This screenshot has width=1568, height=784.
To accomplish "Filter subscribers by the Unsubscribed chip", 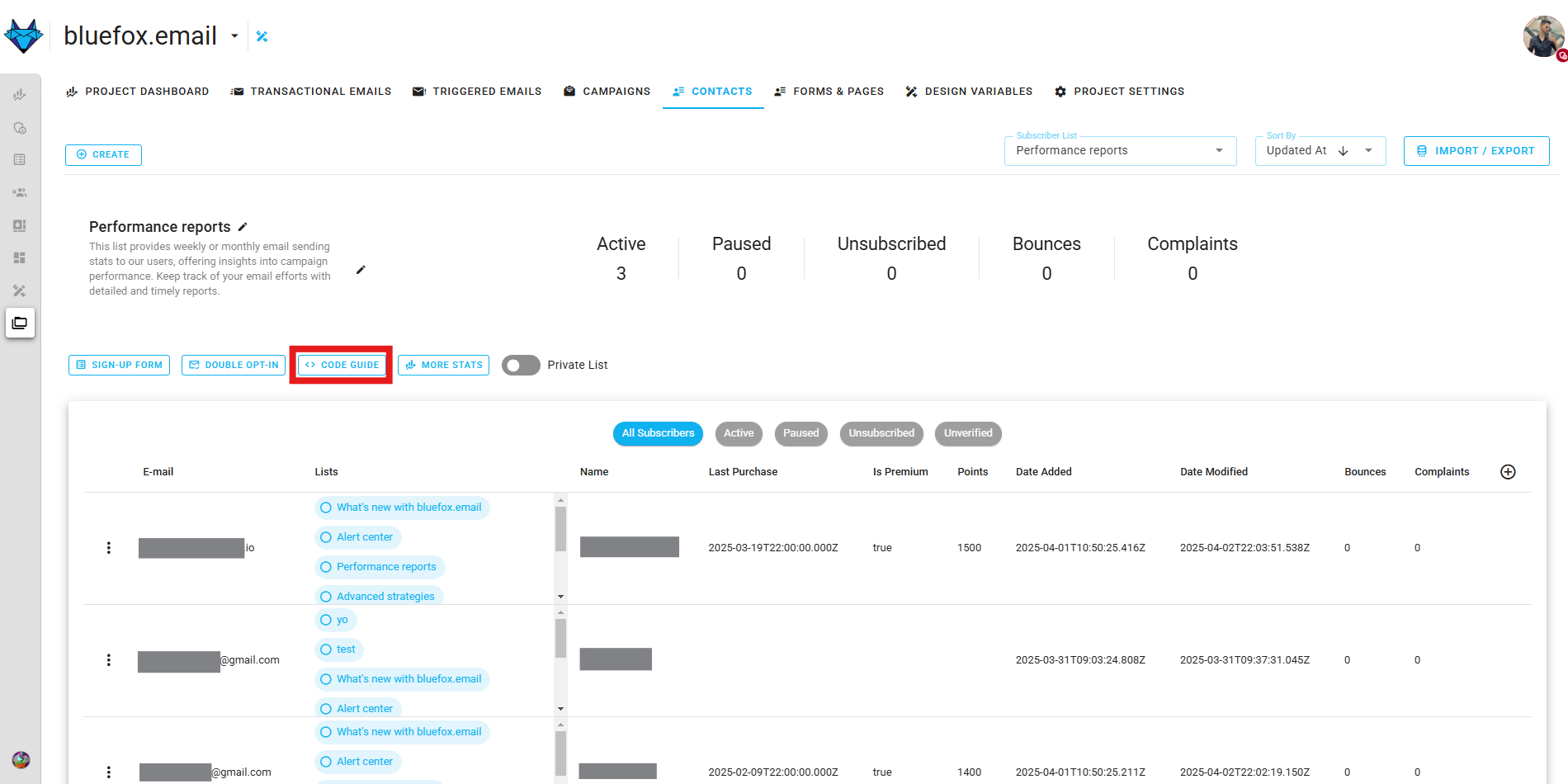I will click(x=881, y=433).
